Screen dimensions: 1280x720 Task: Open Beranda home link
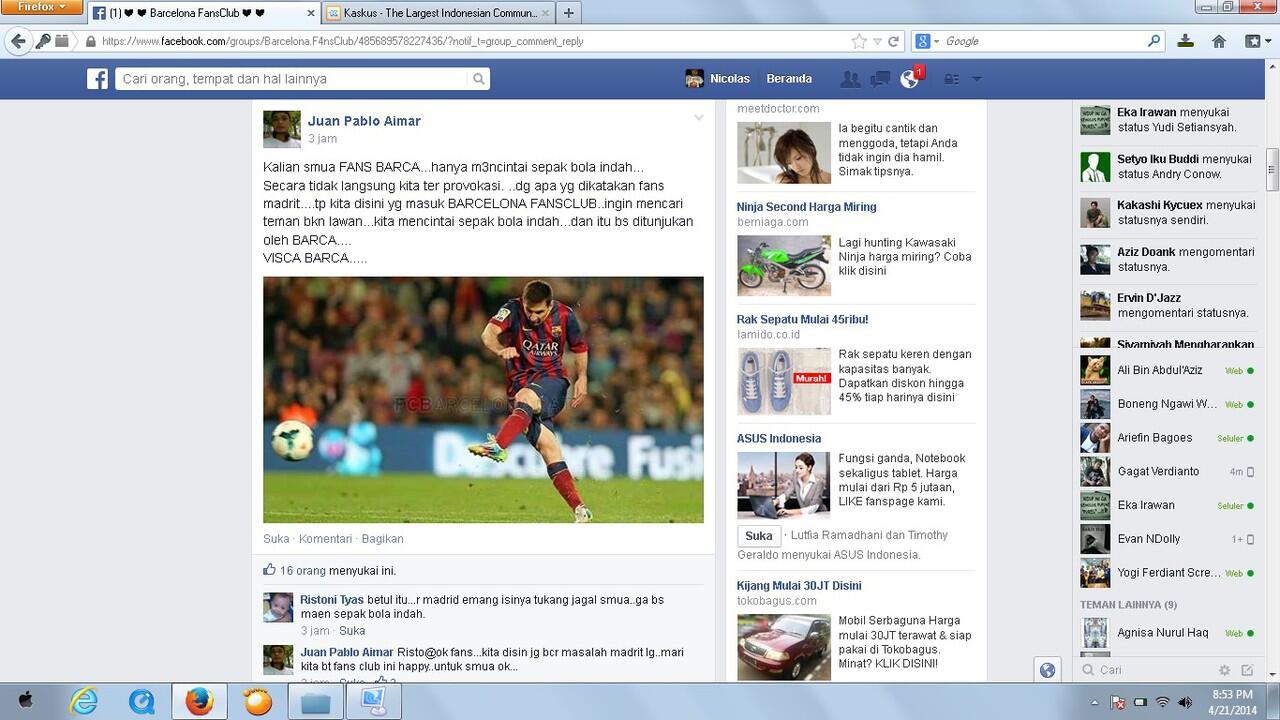[x=789, y=79]
